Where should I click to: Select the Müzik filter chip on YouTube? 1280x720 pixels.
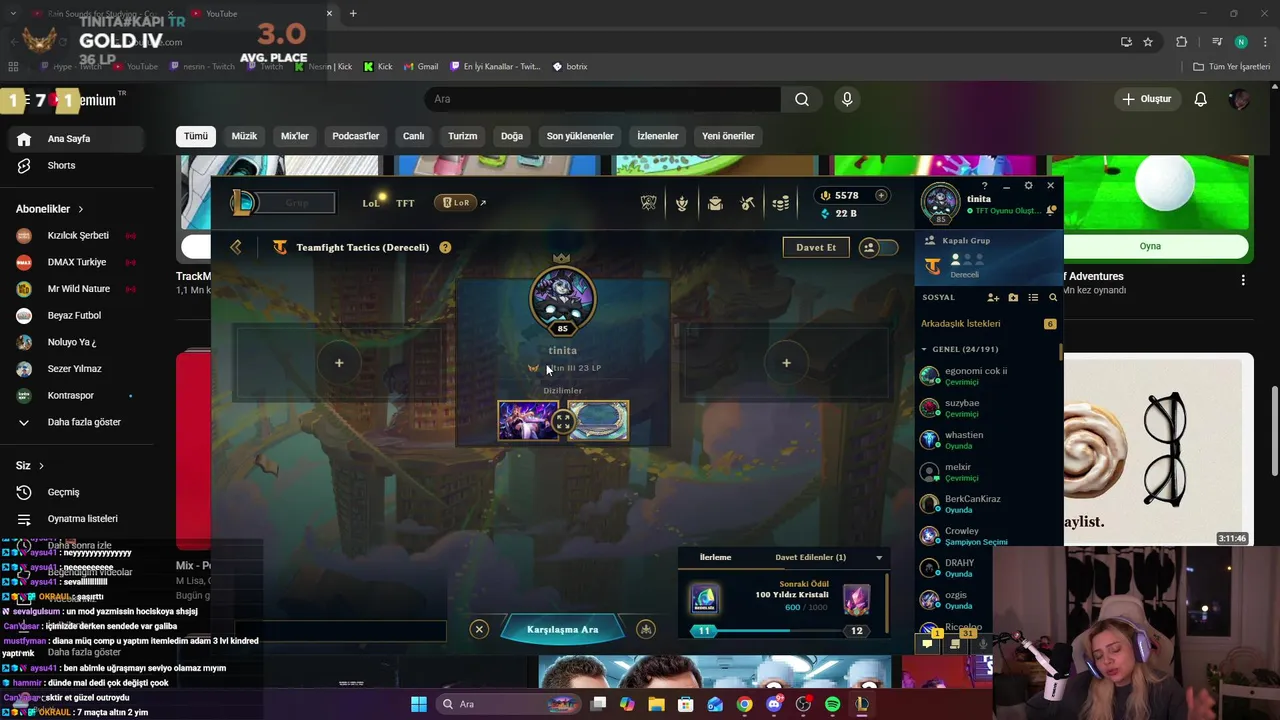tap(244, 136)
